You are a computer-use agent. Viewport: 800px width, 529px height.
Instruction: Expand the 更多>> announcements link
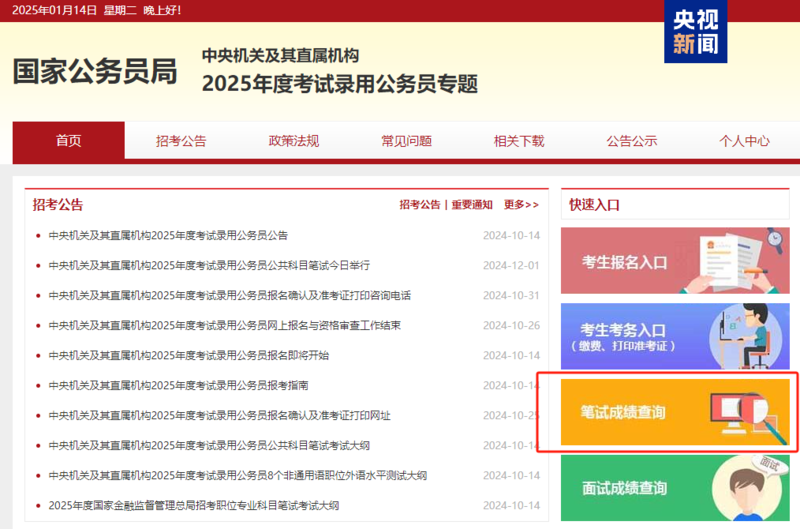pyautogui.click(x=520, y=205)
